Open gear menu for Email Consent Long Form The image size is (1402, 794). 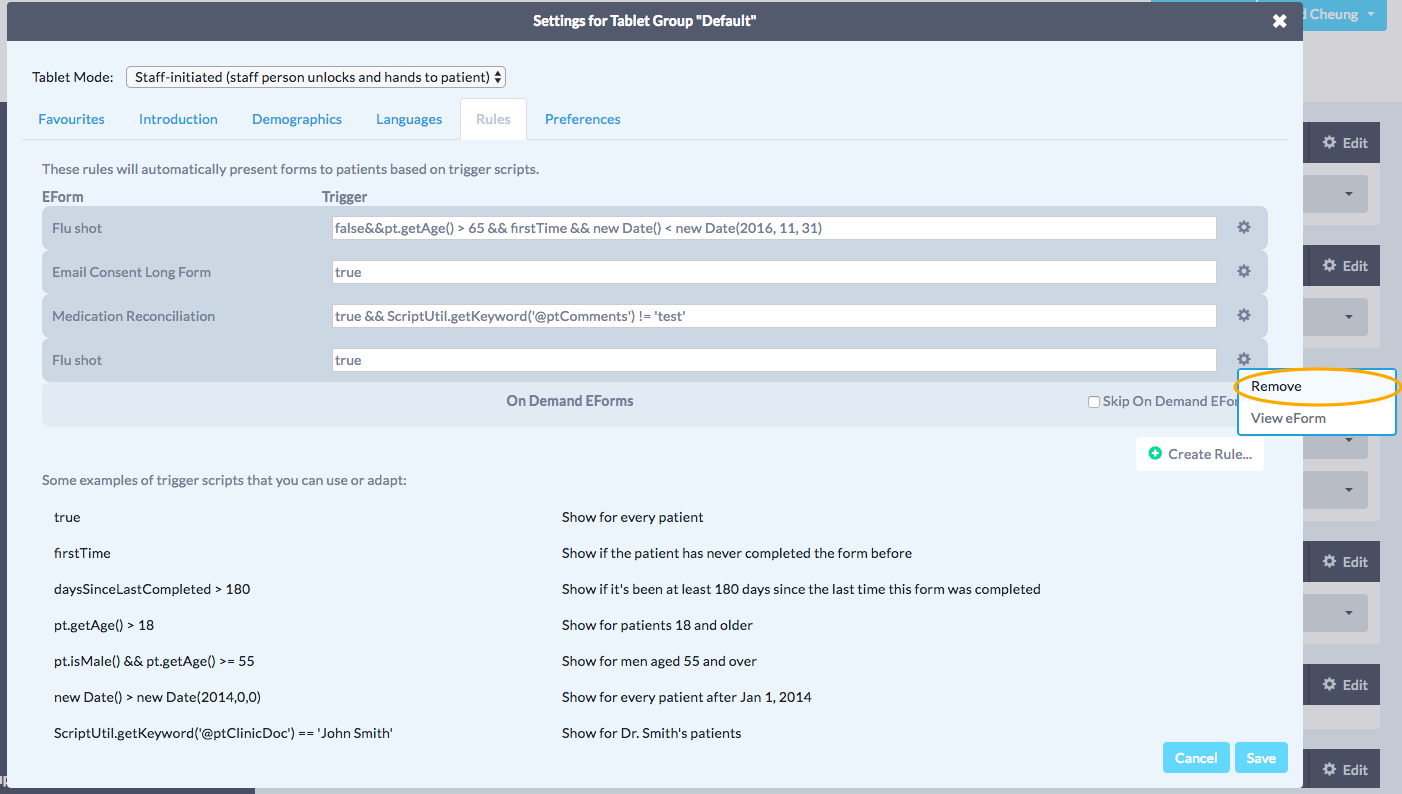pyautogui.click(x=1244, y=272)
